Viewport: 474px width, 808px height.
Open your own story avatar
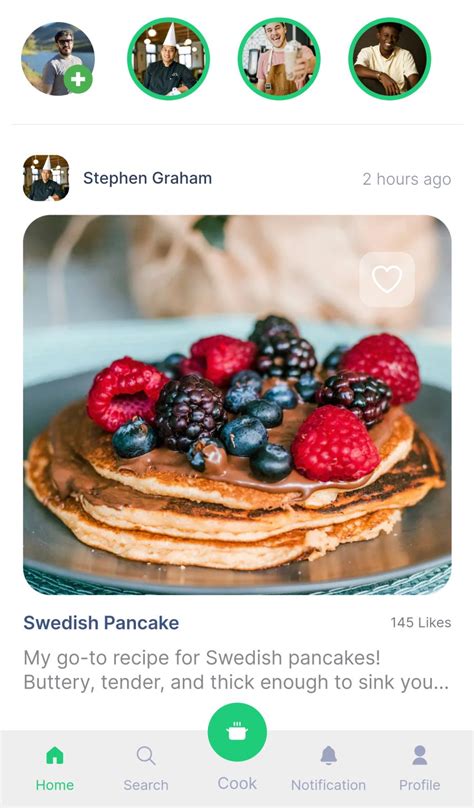pyautogui.click(x=58, y=59)
